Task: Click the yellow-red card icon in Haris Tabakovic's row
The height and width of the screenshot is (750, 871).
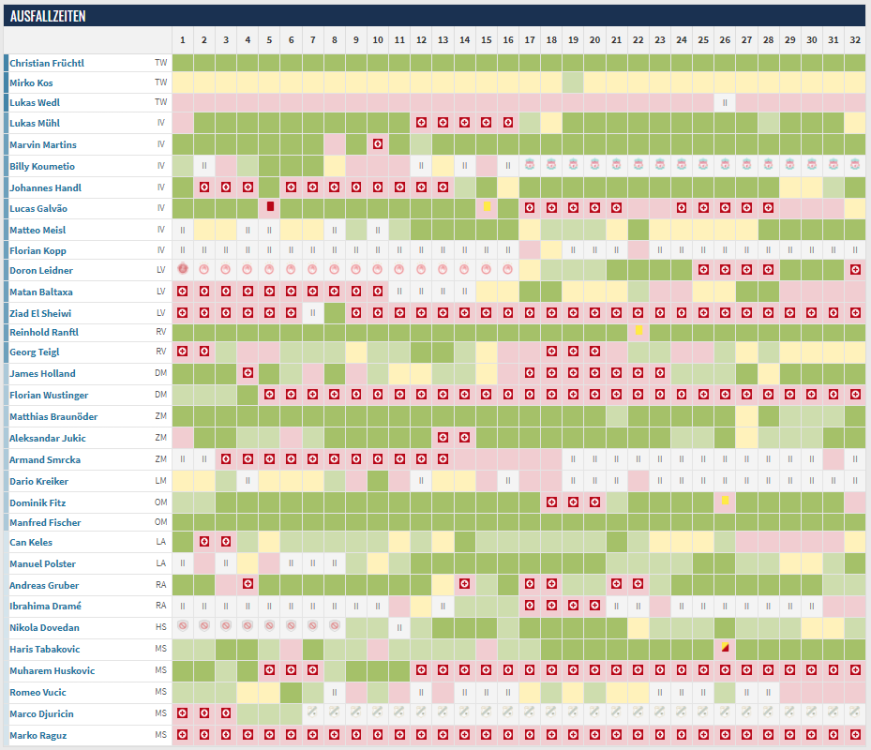Action: pos(725,647)
